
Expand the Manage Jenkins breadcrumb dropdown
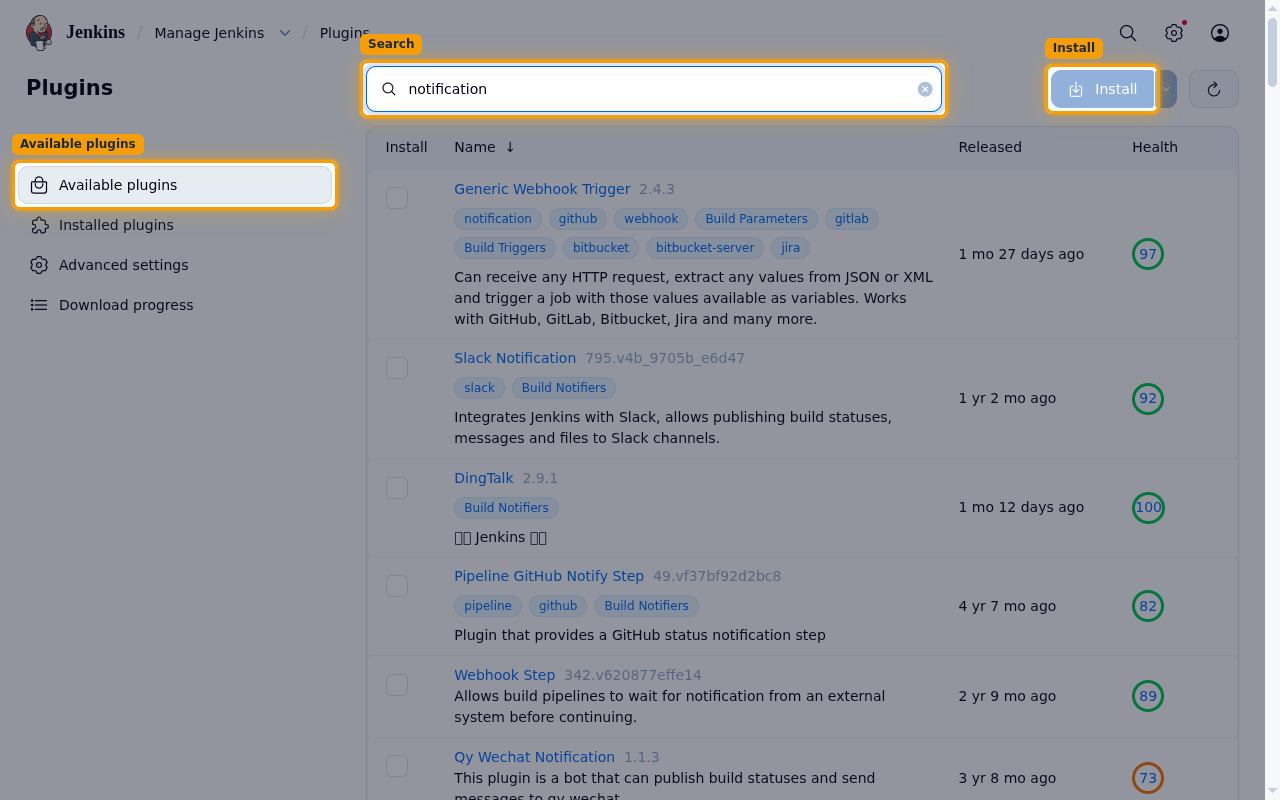pyautogui.click(x=285, y=33)
